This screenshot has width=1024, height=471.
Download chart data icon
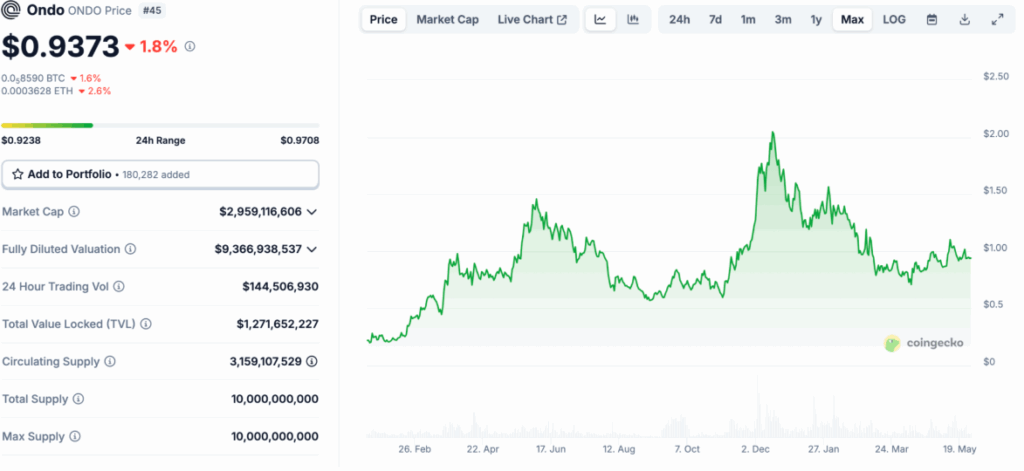(965, 20)
